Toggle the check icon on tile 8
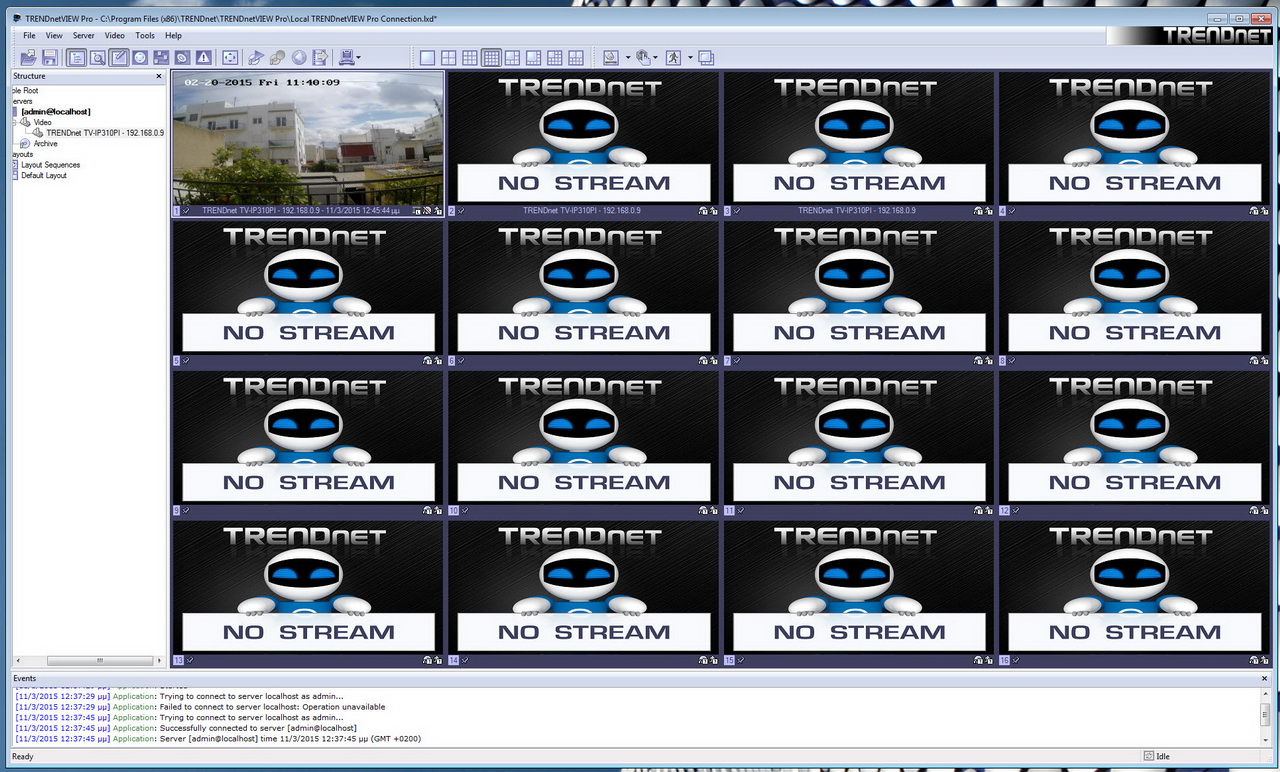Image resolution: width=1280 pixels, height=772 pixels. tap(1012, 361)
